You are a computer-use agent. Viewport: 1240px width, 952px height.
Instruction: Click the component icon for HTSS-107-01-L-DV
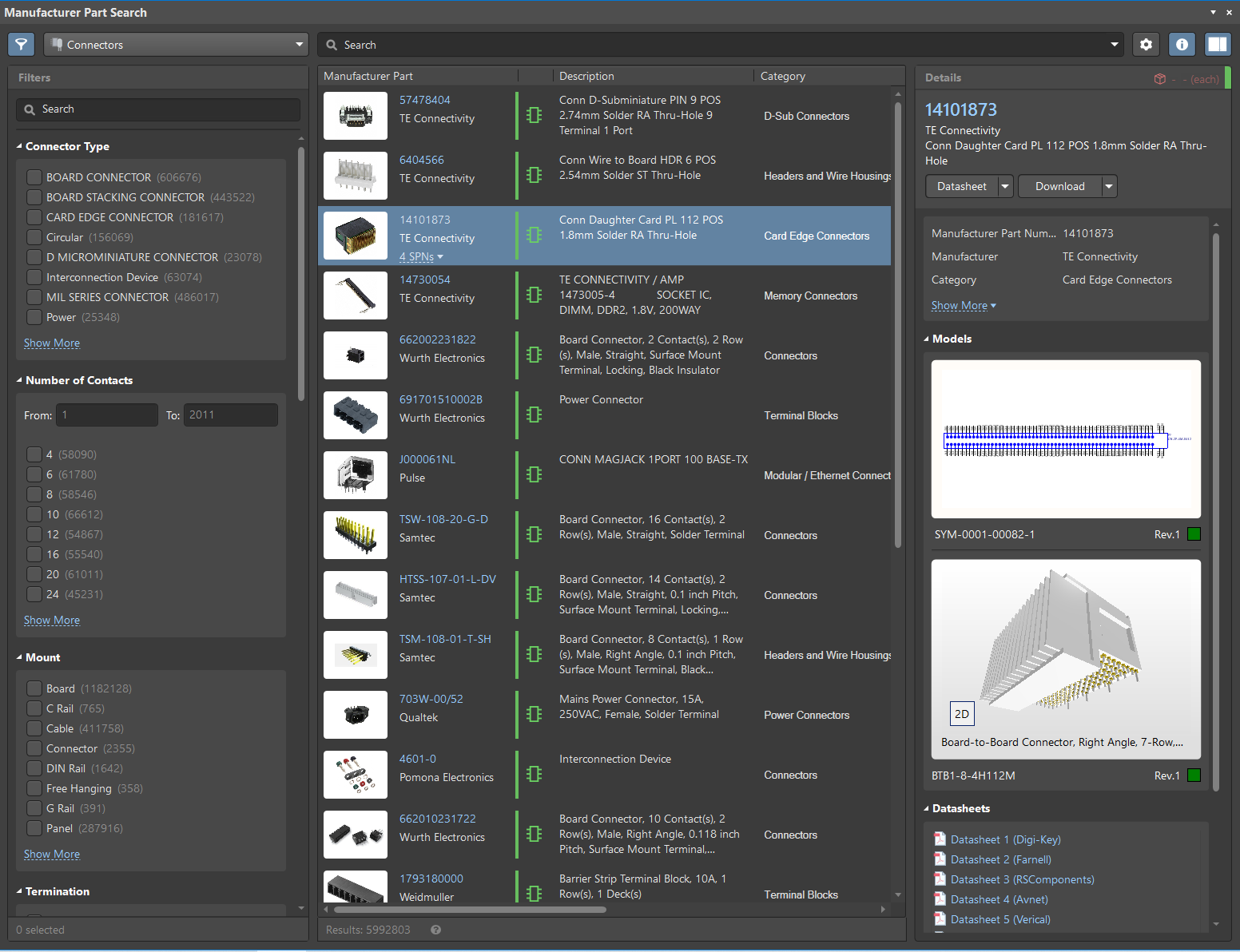click(535, 594)
